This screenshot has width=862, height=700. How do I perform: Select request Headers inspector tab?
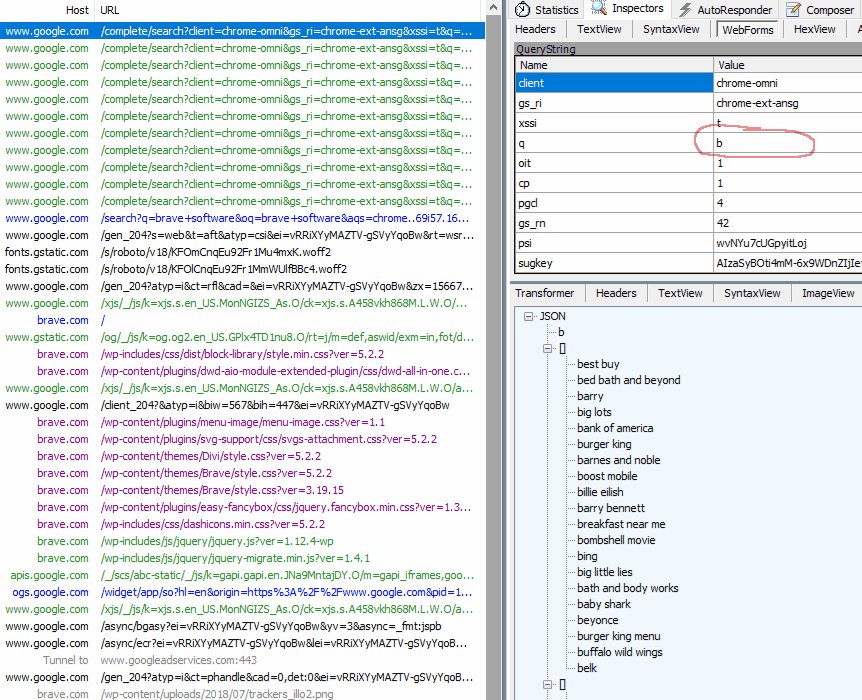pos(535,29)
